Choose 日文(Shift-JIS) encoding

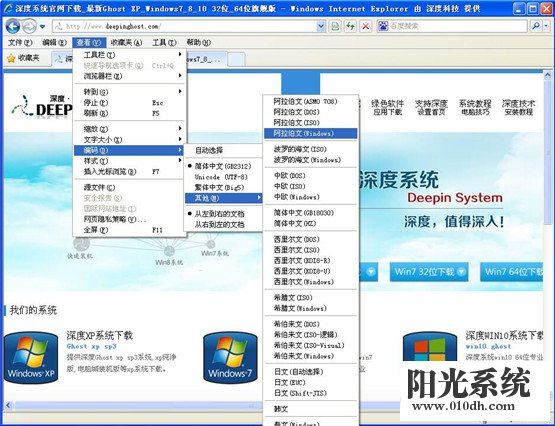(x=311, y=393)
